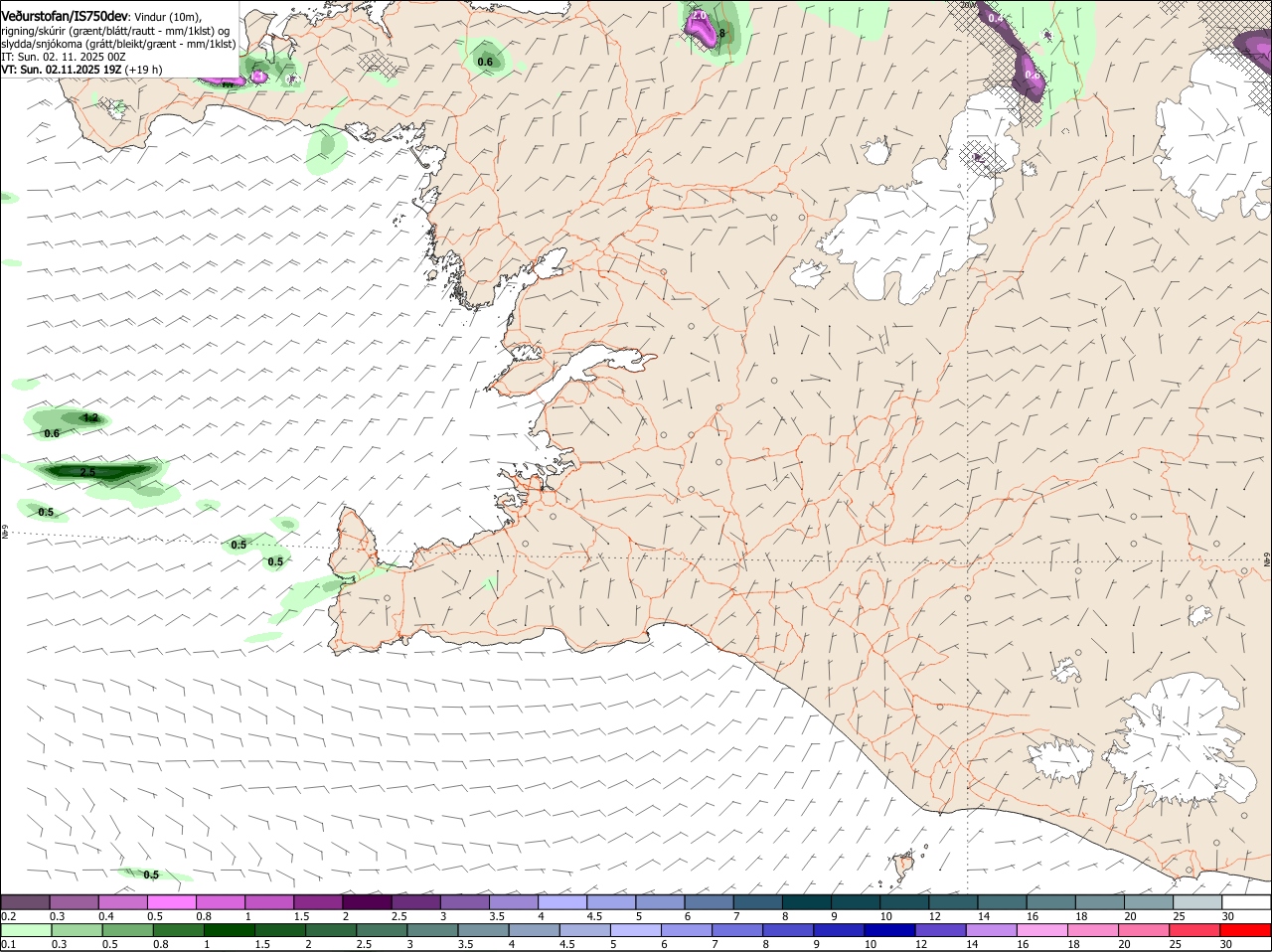The width and height of the screenshot is (1272, 952).
Task: Click the 0.4 label on the purple snow band
Action: [x=997, y=19]
